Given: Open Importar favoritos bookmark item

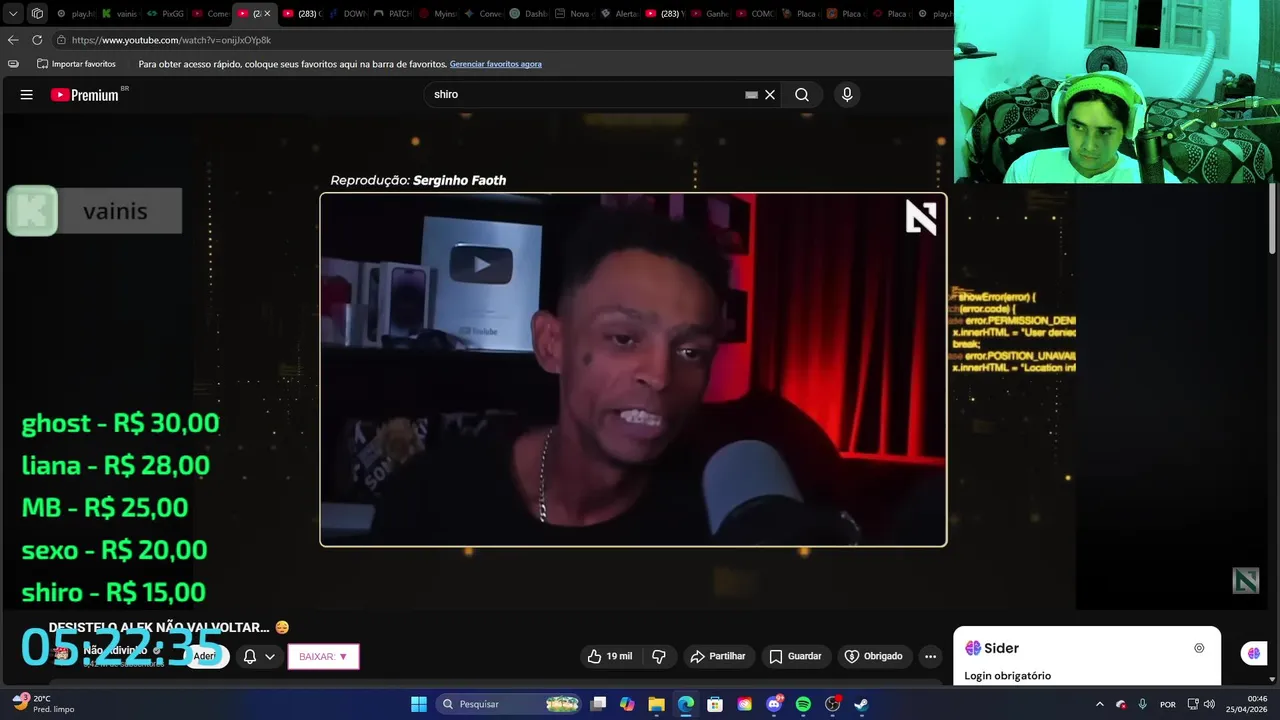Looking at the screenshot, I should pos(76,64).
